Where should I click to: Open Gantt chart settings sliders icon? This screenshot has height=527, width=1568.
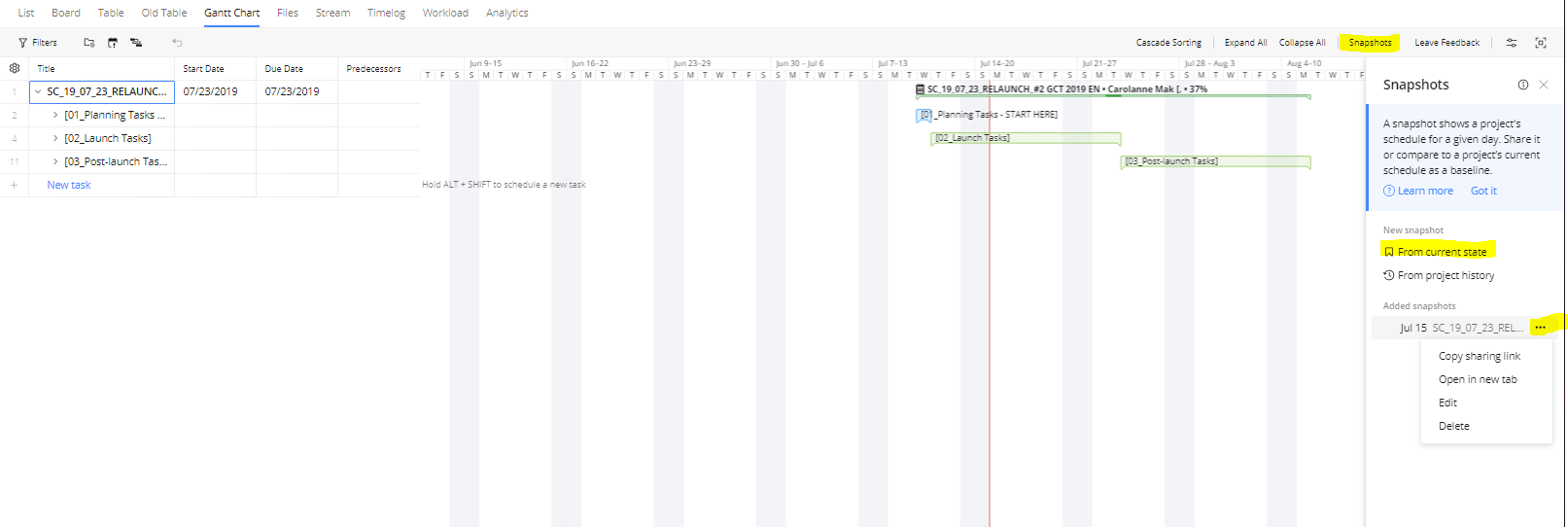click(x=1512, y=43)
